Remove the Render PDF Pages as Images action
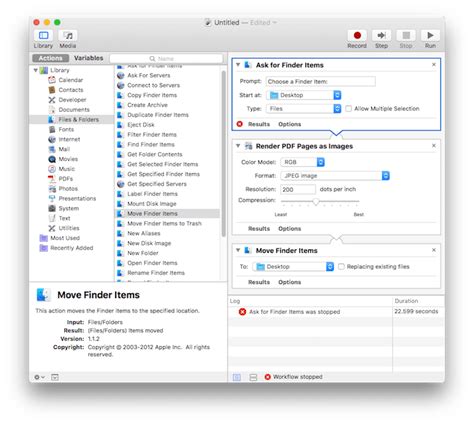The width and height of the screenshot is (474, 424). (434, 146)
